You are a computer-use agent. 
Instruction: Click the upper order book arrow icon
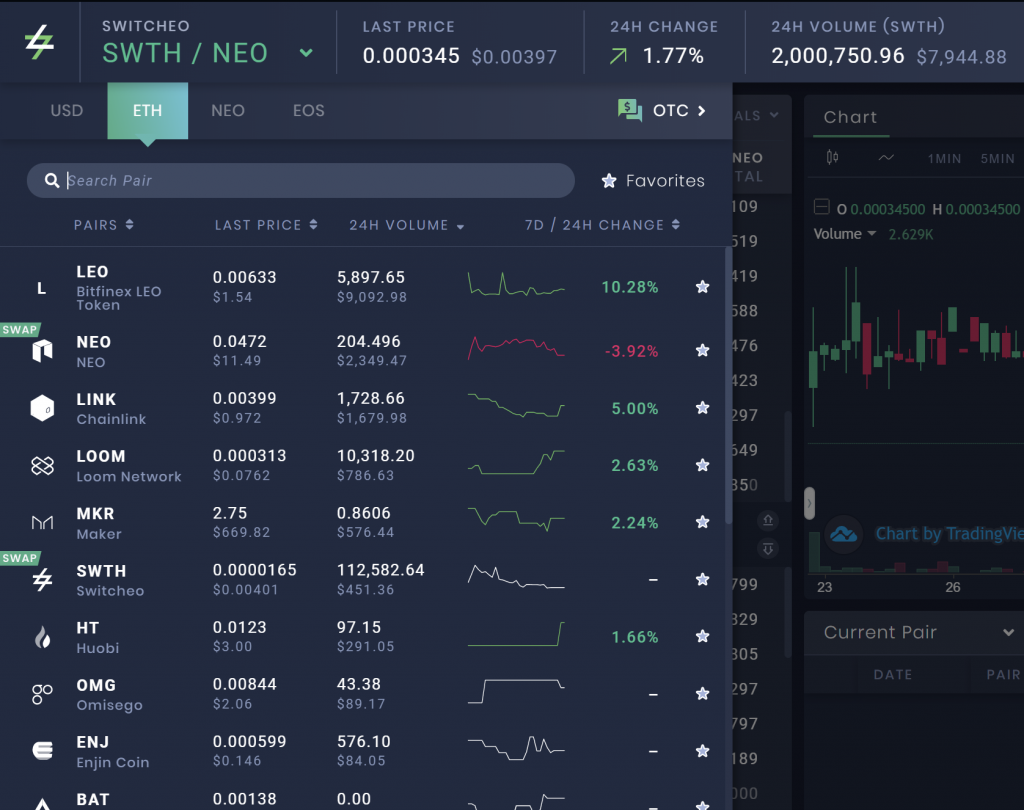(768, 521)
